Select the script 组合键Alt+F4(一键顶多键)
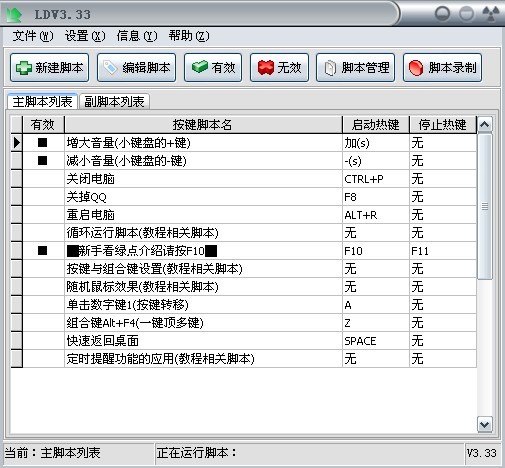This screenshot has height=468, width=505. [x=203, y=323]
